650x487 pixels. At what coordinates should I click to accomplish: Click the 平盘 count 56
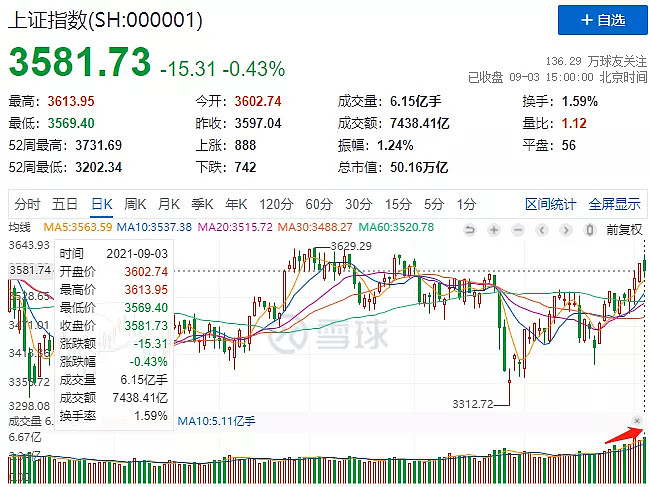point(569,145)
